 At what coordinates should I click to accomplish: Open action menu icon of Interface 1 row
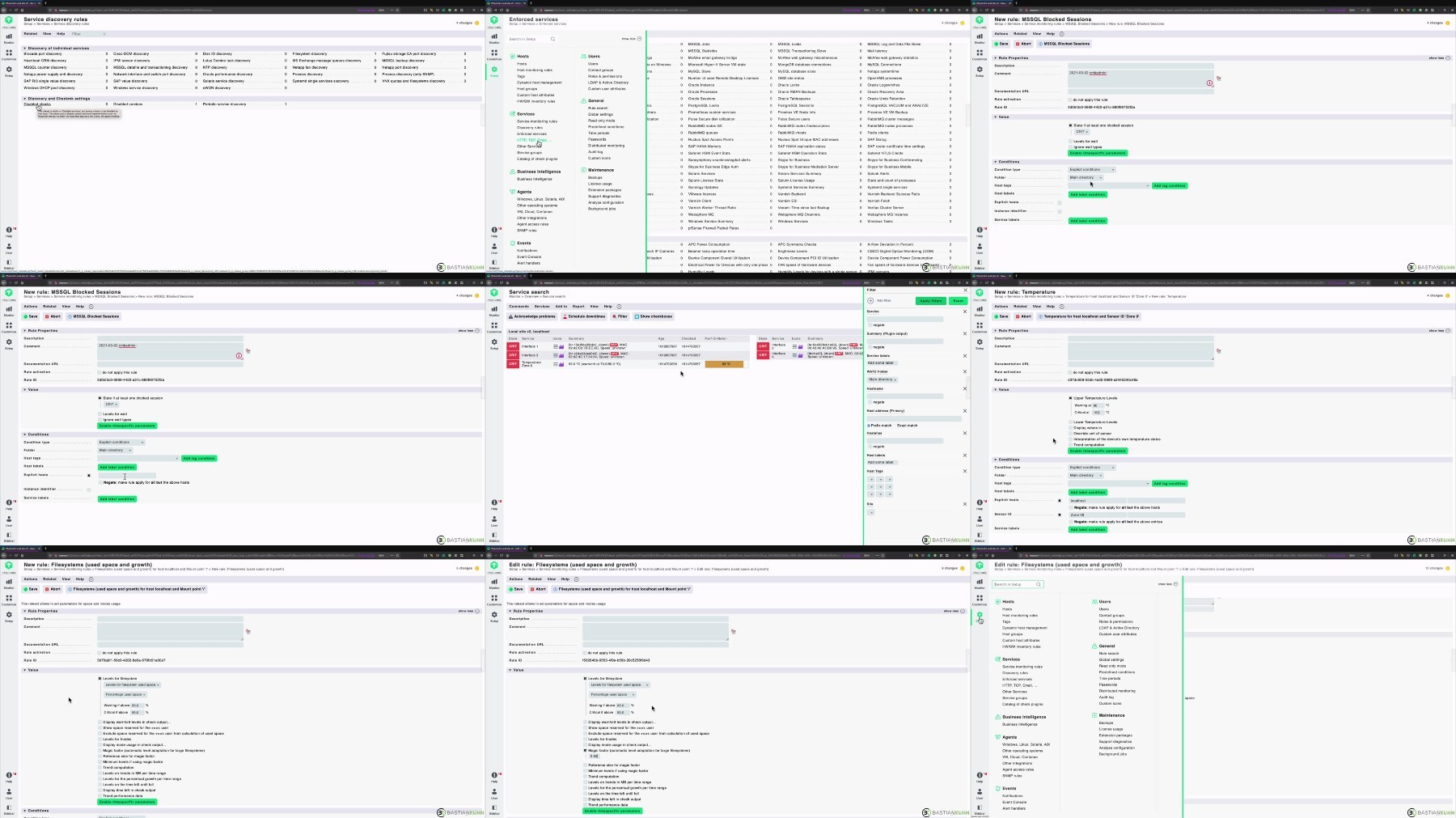(555, 346)
